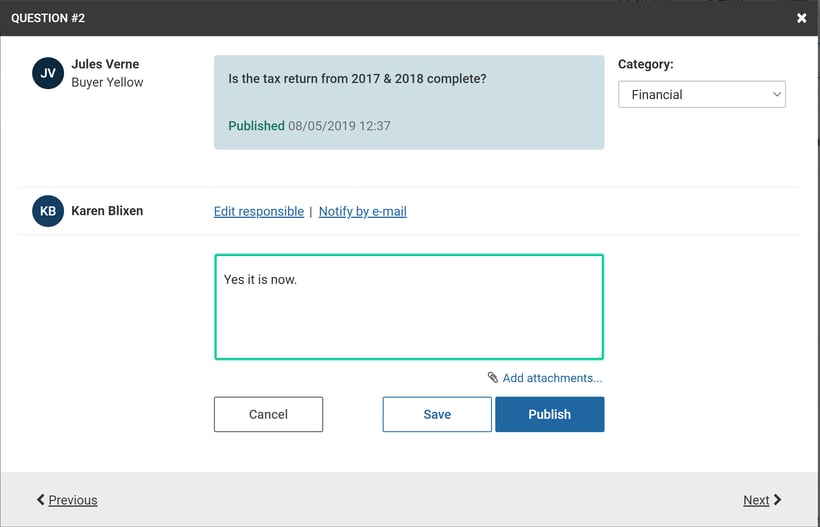Open the Edit responsible link
Image resolution: width=820 pixels, height=527 pixels.
(259, 211)
